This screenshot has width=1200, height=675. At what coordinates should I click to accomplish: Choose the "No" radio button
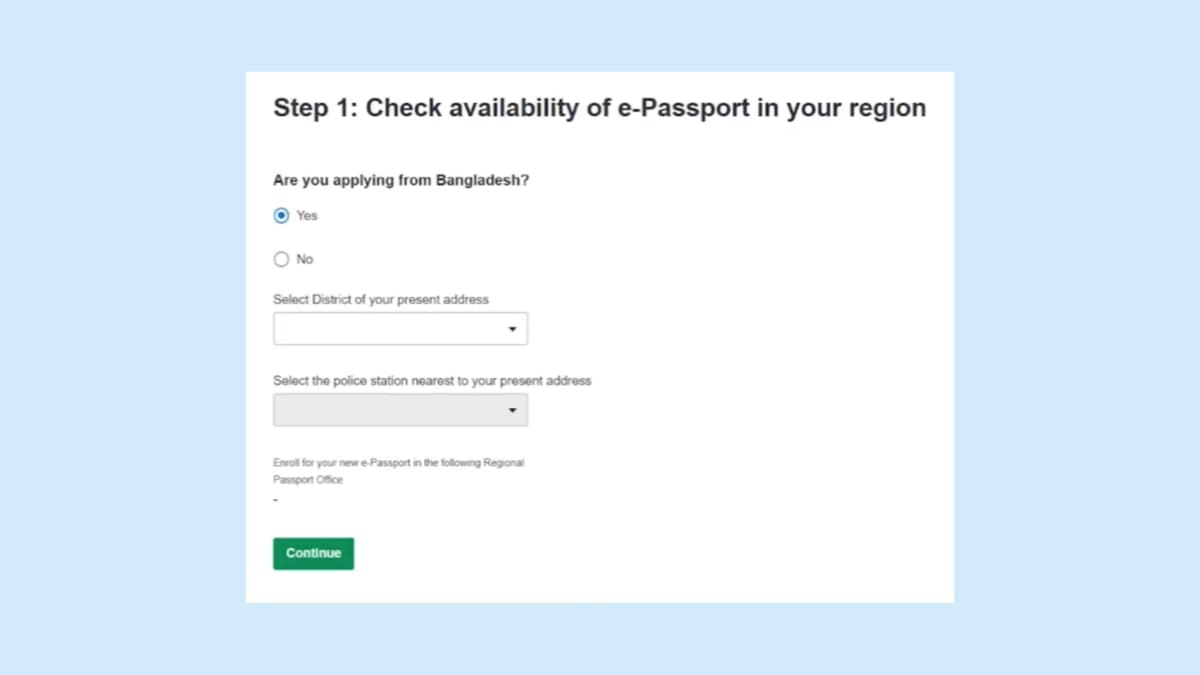[x=281, y=260]
